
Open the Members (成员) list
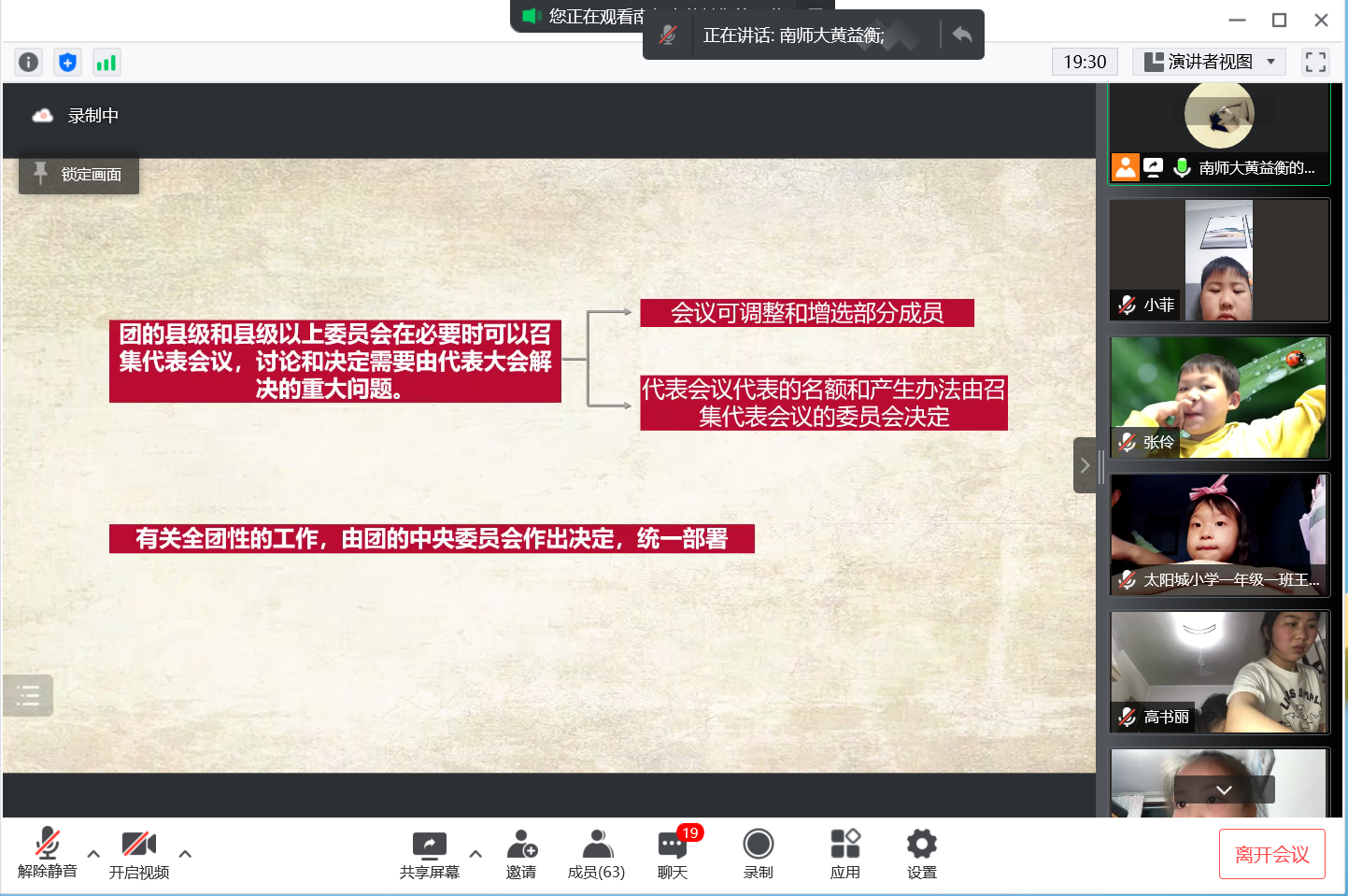coord(596,854)
